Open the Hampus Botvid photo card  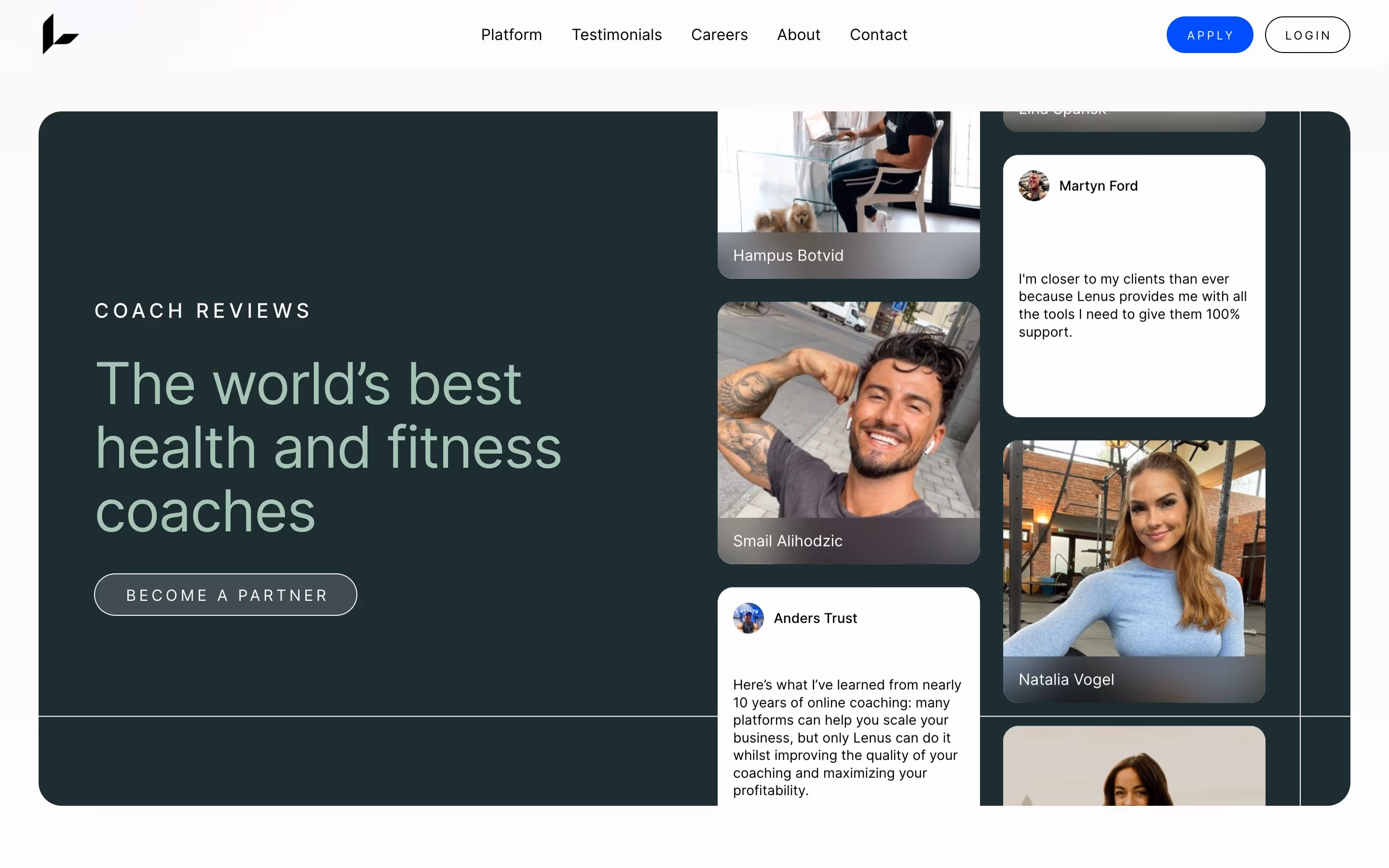tap(848, 195)
